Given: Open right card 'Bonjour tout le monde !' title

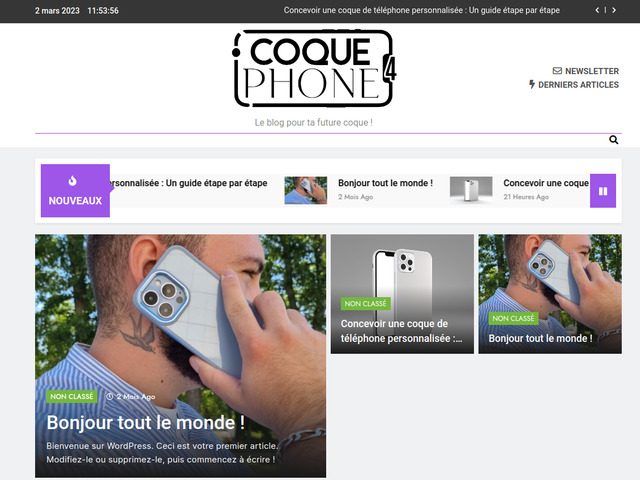Looking at the screenshot, I should 540,338.
